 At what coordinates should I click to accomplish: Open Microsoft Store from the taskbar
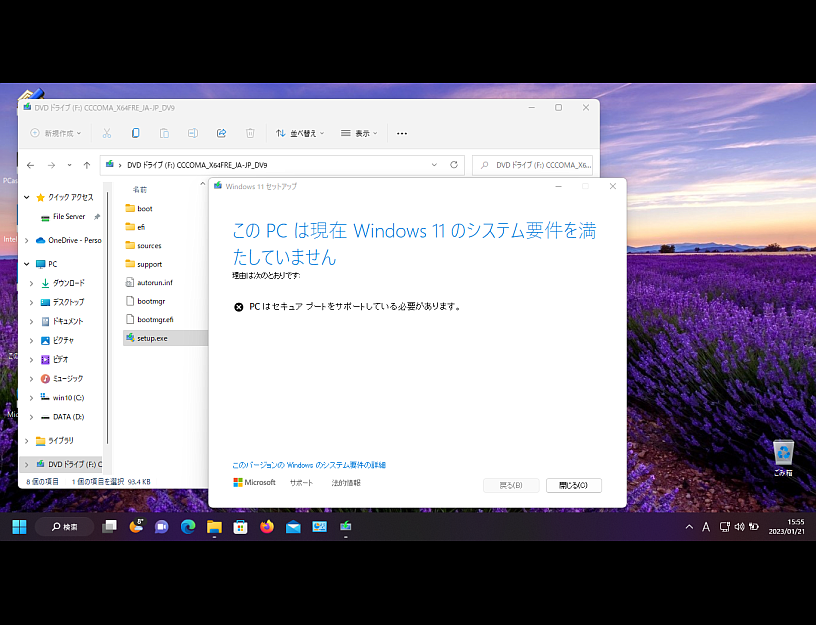tap(240, 527)
